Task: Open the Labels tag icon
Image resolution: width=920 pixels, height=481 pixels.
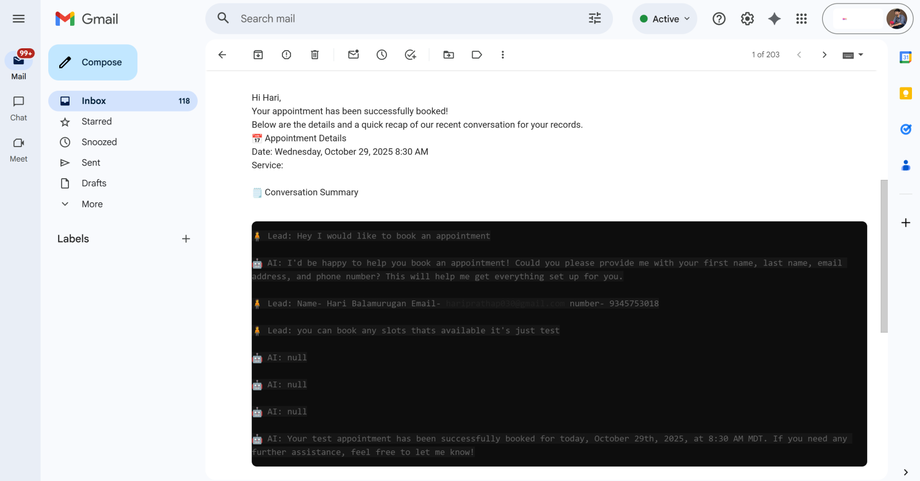Action: coord(476,55)
